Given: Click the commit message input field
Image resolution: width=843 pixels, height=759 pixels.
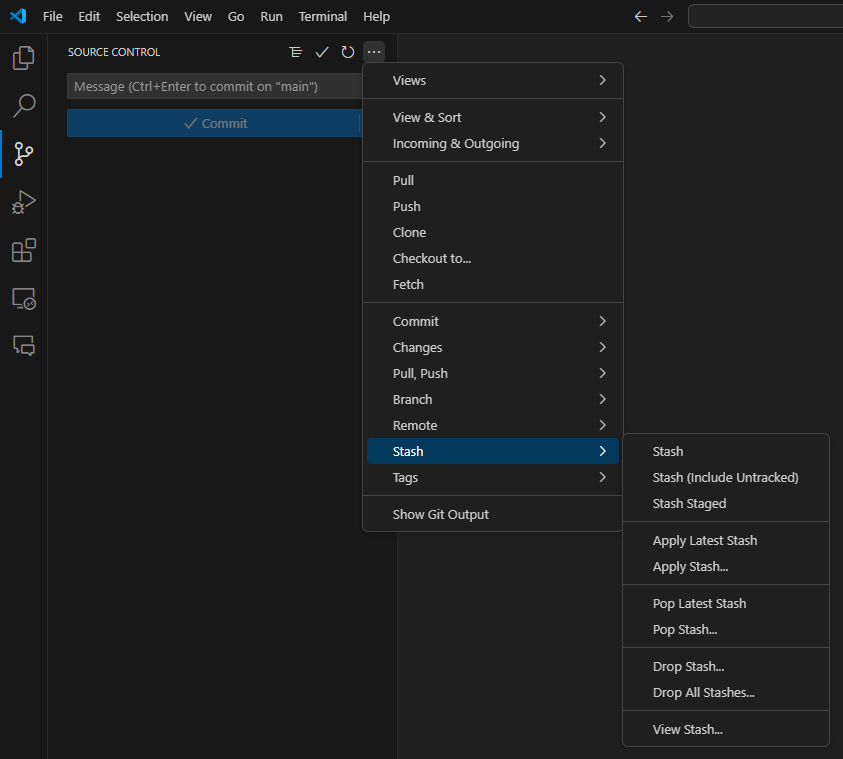Looking at the screenshot, I should 215,87.
